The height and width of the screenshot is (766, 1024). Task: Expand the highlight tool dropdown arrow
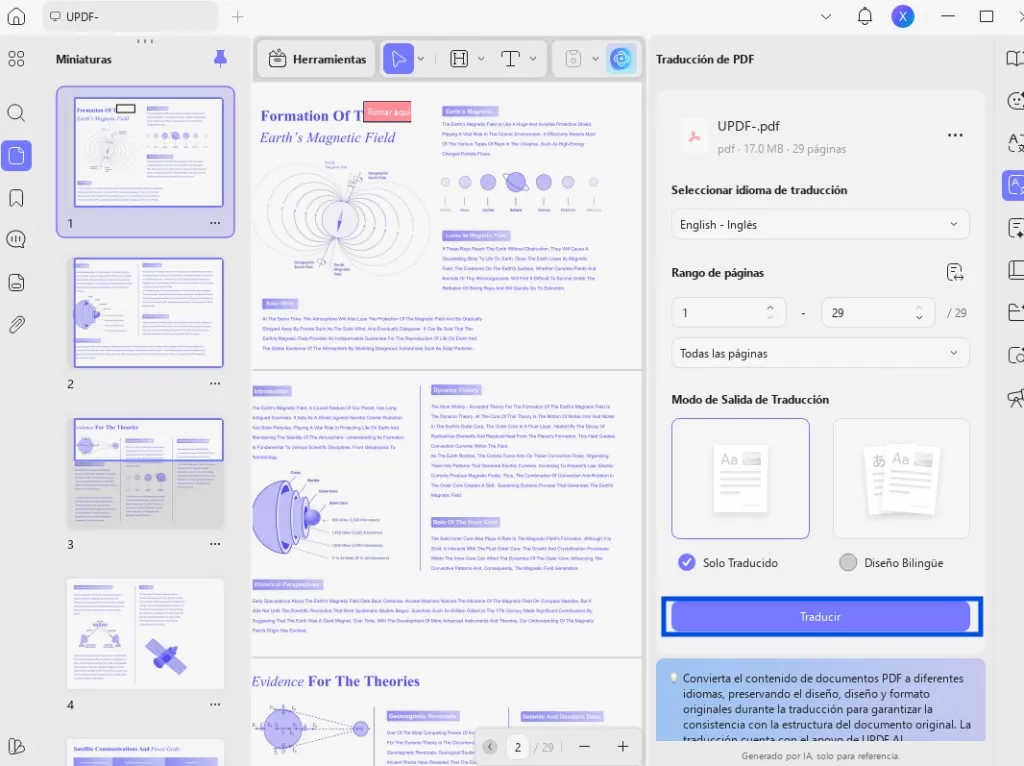(481, 59)
